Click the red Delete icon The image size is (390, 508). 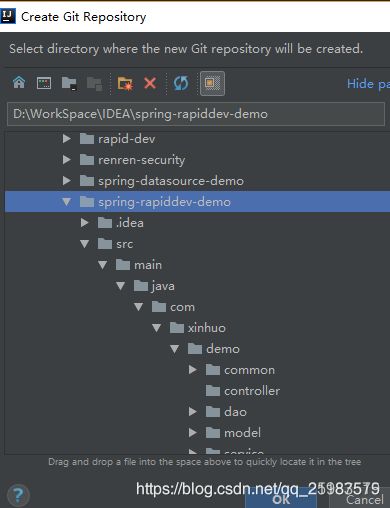coord(150,83)
